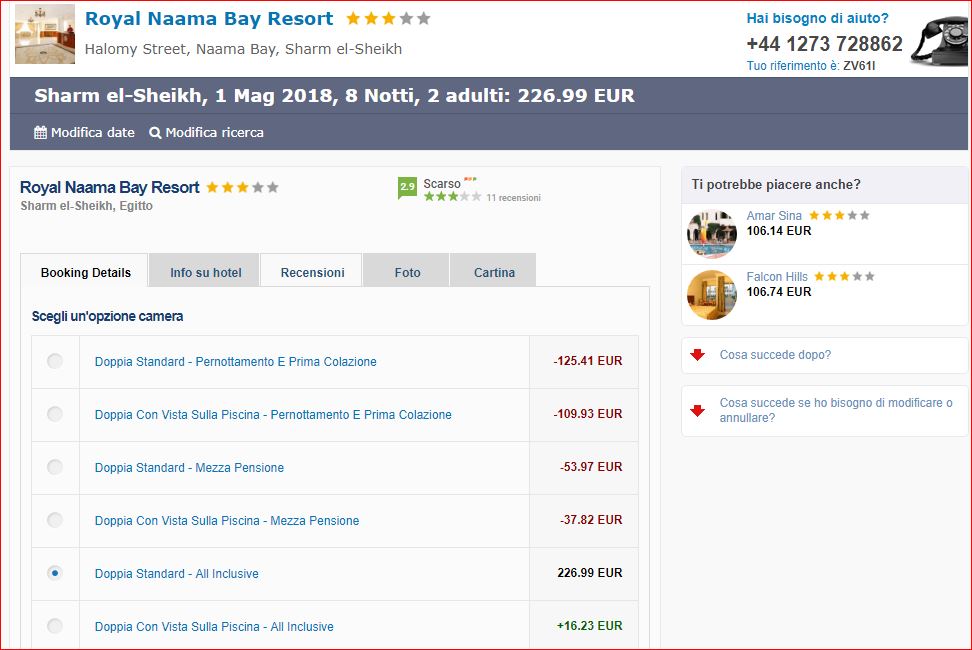The image size is (972, 650).
Task: Click the +16.23 EUR price
Action: 590,626
